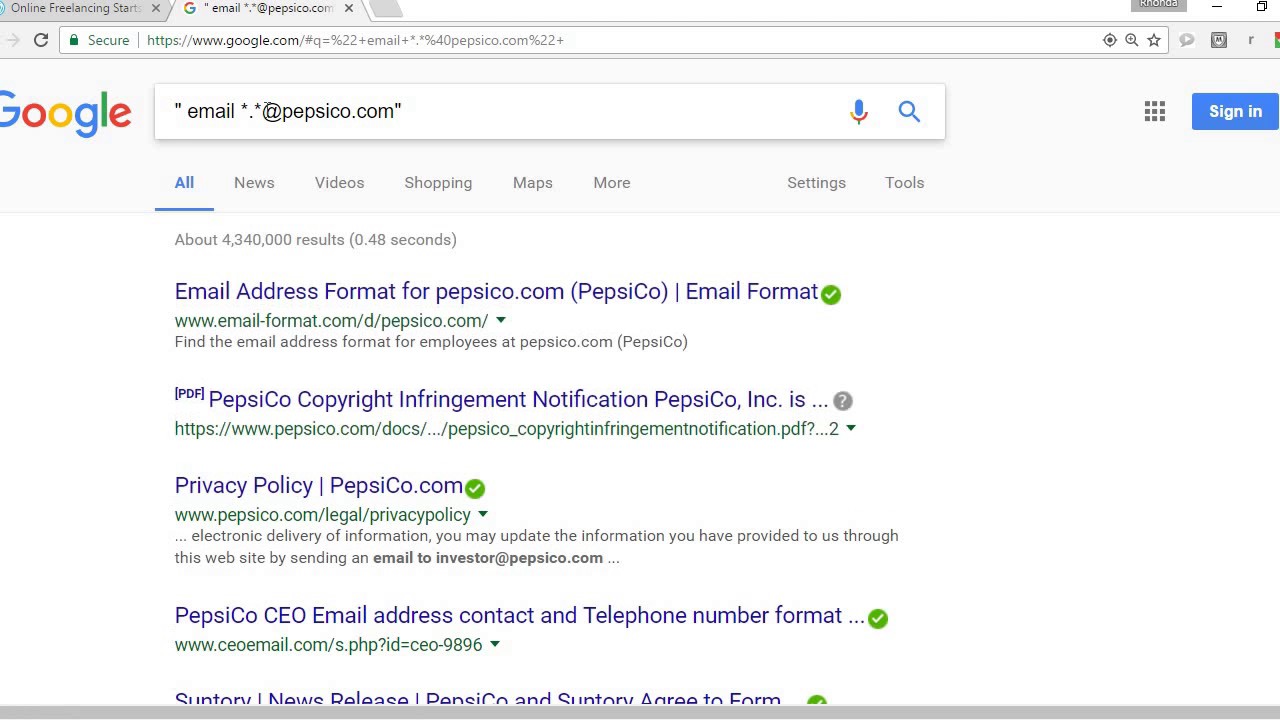Click the square extension icon in toolbar

coord(1219,40)
